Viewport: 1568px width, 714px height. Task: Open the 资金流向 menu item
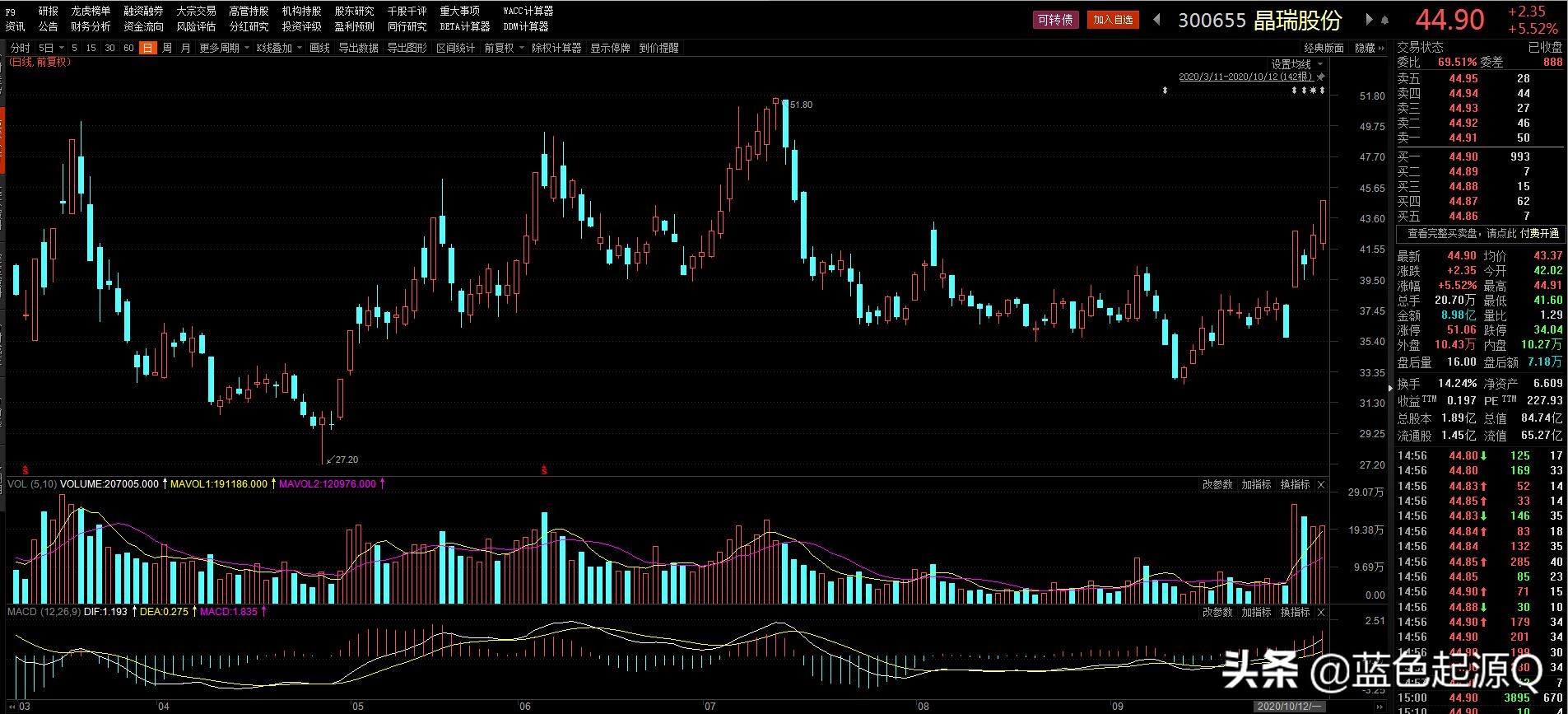coord(143,26)
